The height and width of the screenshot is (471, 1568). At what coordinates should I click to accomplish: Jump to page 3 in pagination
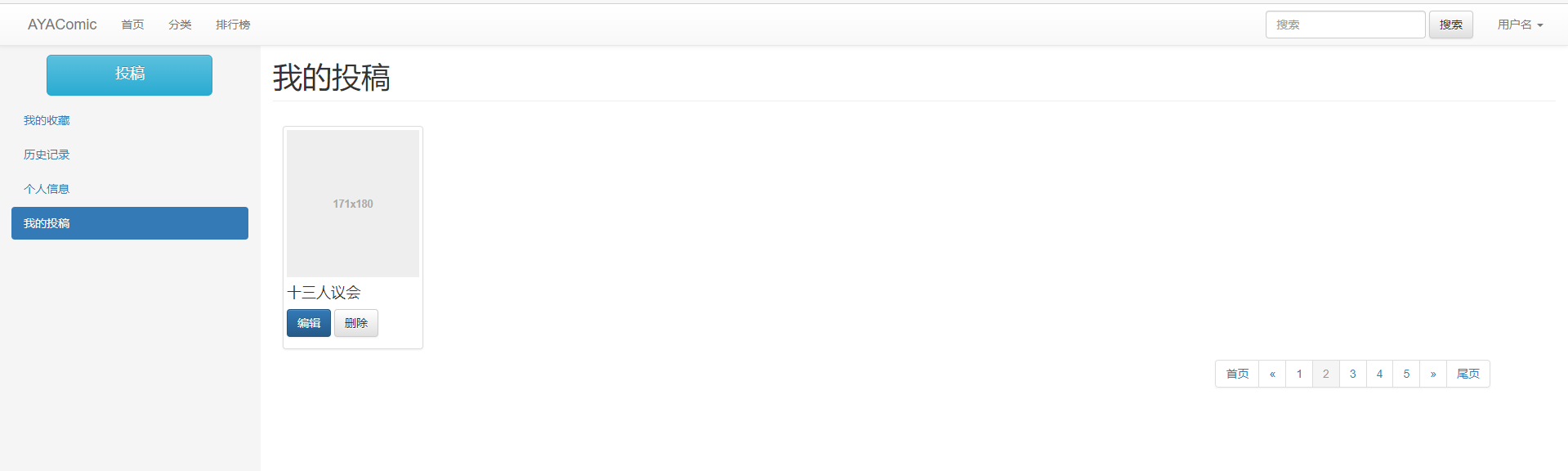1353,374
